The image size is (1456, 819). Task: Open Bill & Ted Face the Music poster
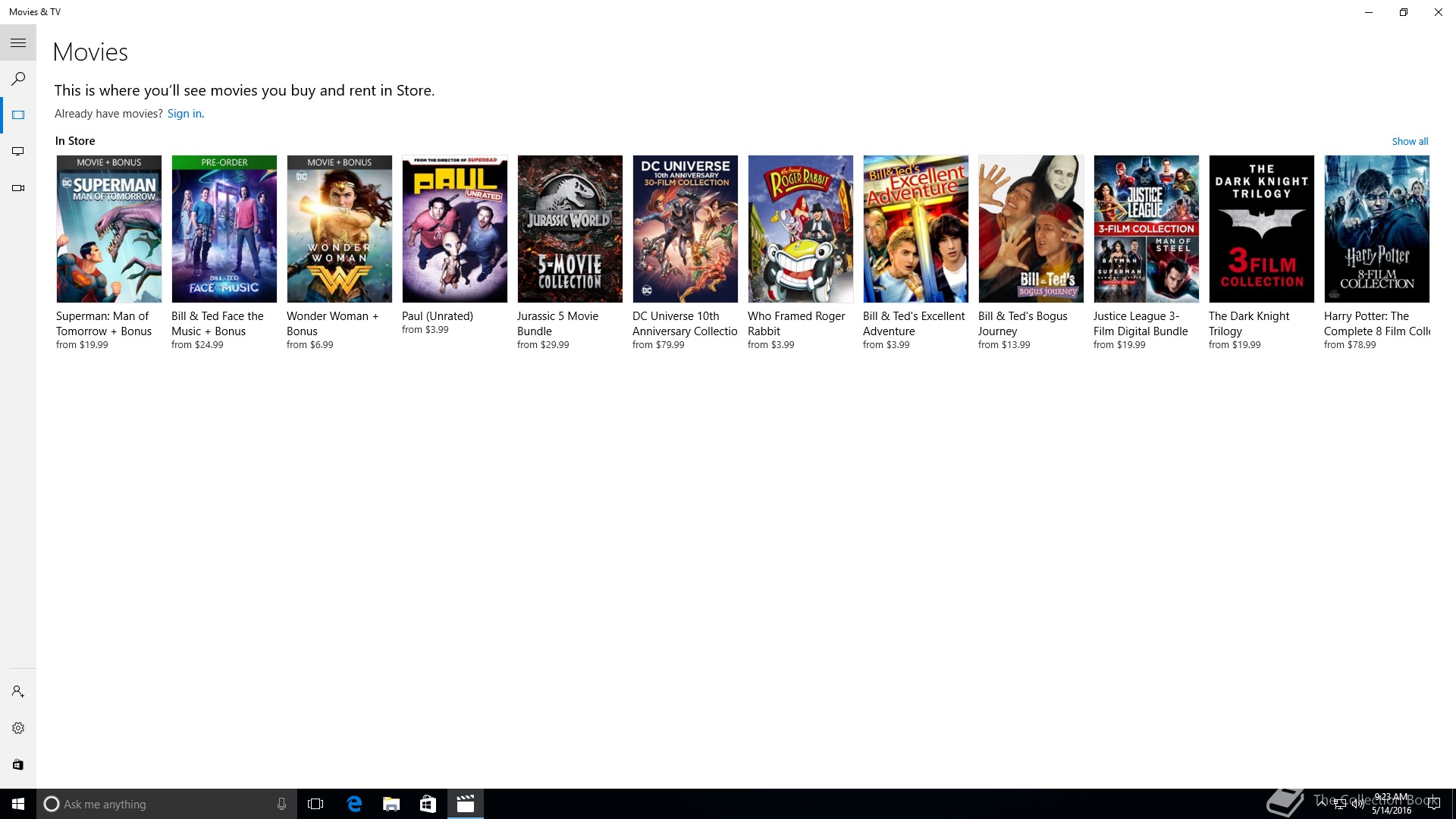tap(224, 229)
